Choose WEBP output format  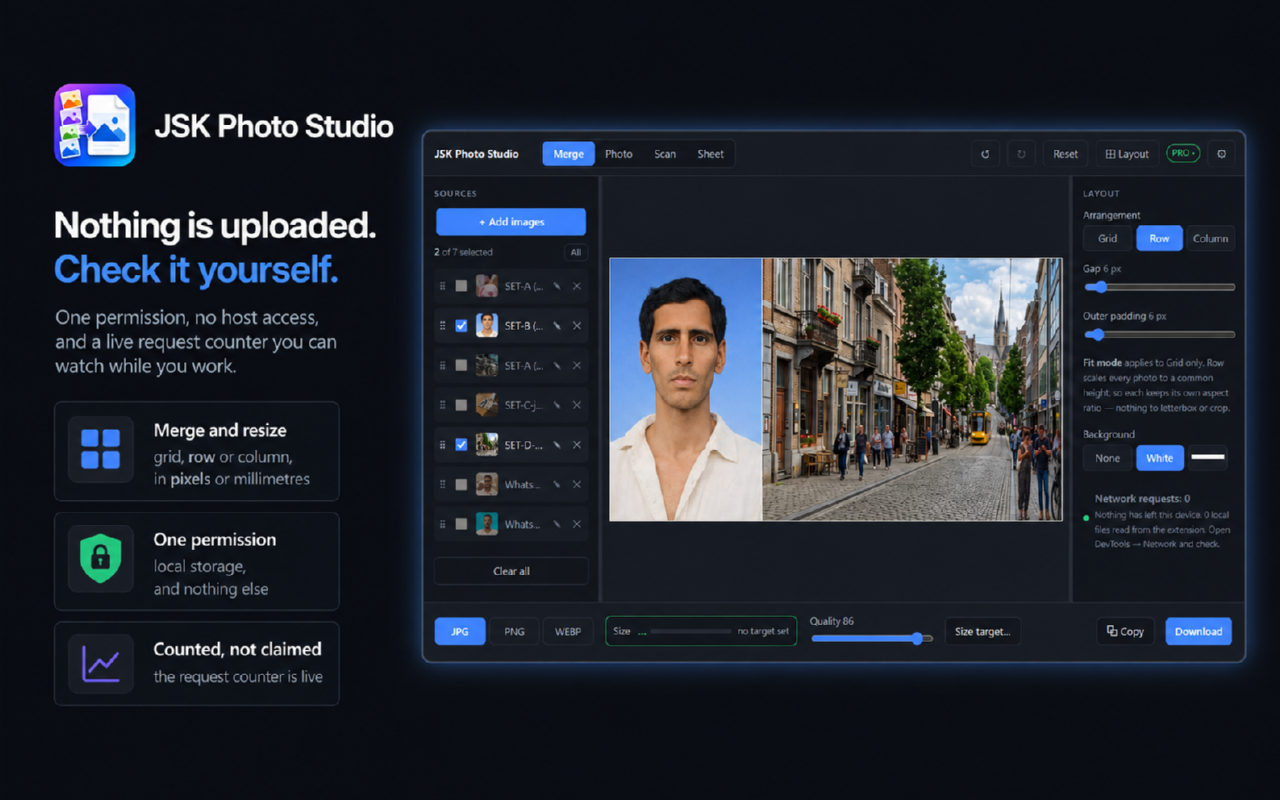[568, 632]
